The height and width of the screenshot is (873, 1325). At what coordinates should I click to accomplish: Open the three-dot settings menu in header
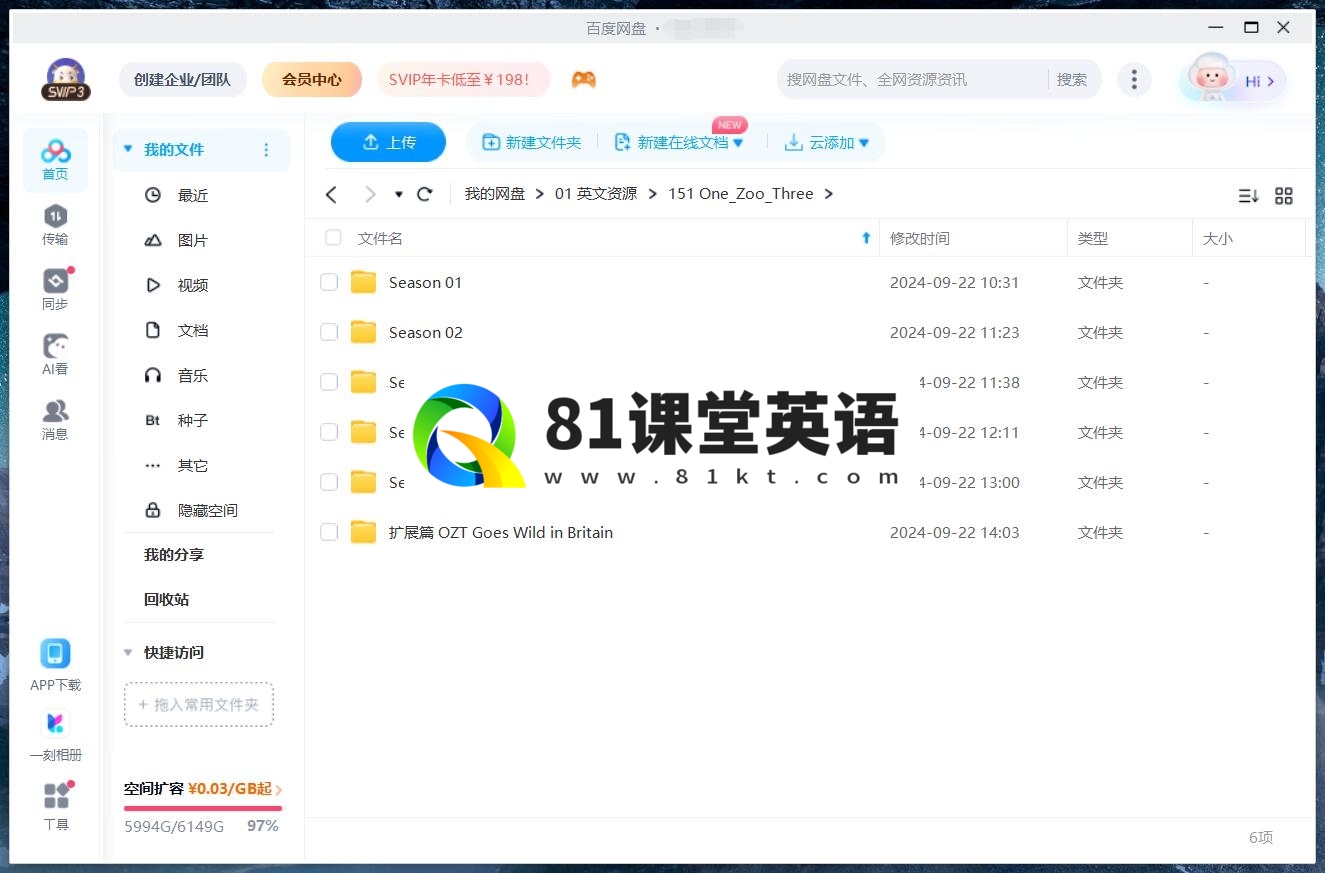click(1133, 80)
